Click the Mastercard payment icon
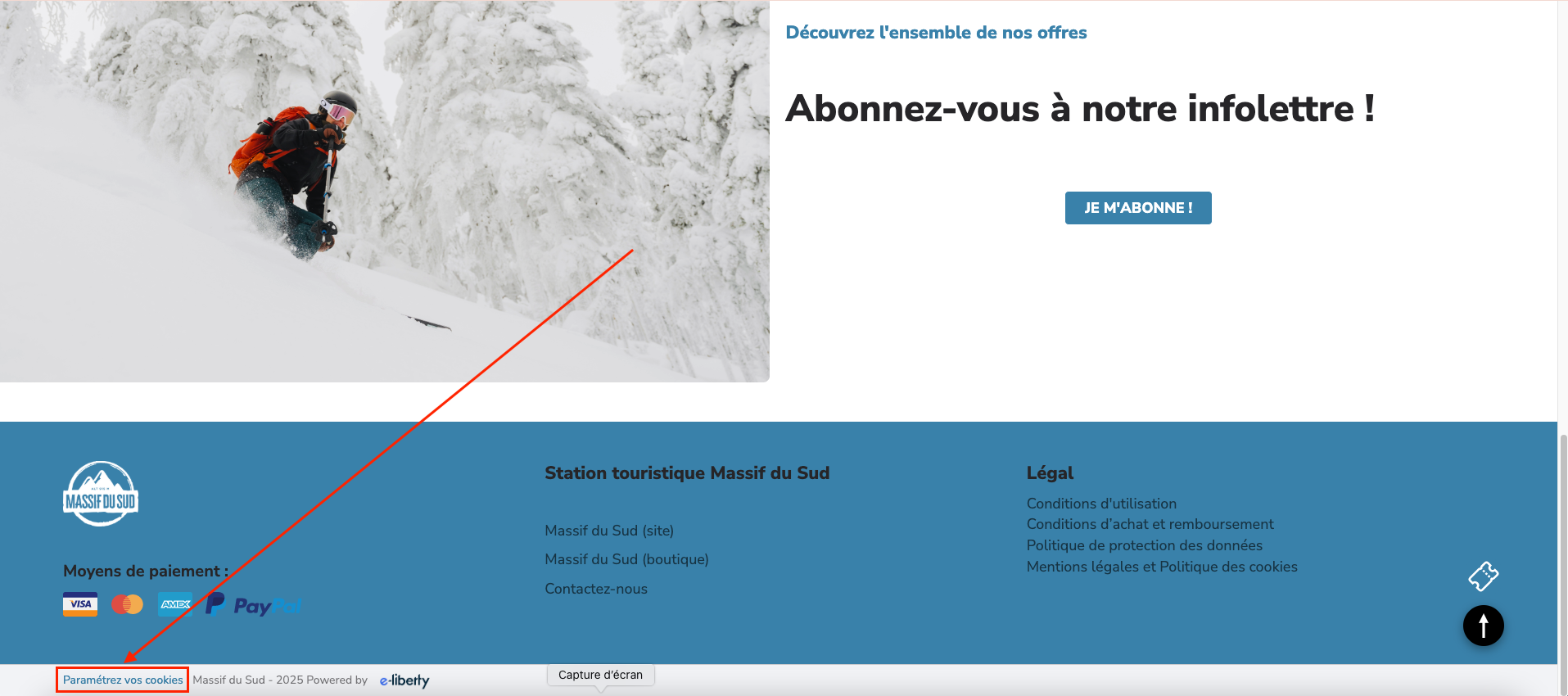The image size is (1568, 696). [127, 604]
